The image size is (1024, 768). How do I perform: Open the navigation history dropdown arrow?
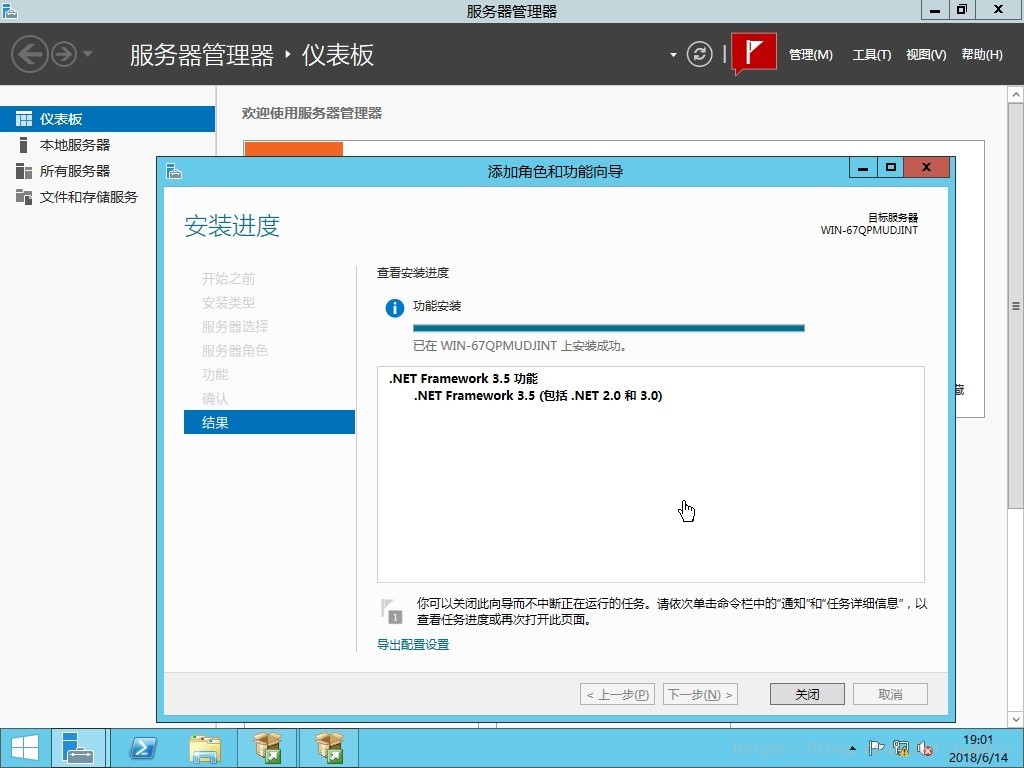coord(88,54)
